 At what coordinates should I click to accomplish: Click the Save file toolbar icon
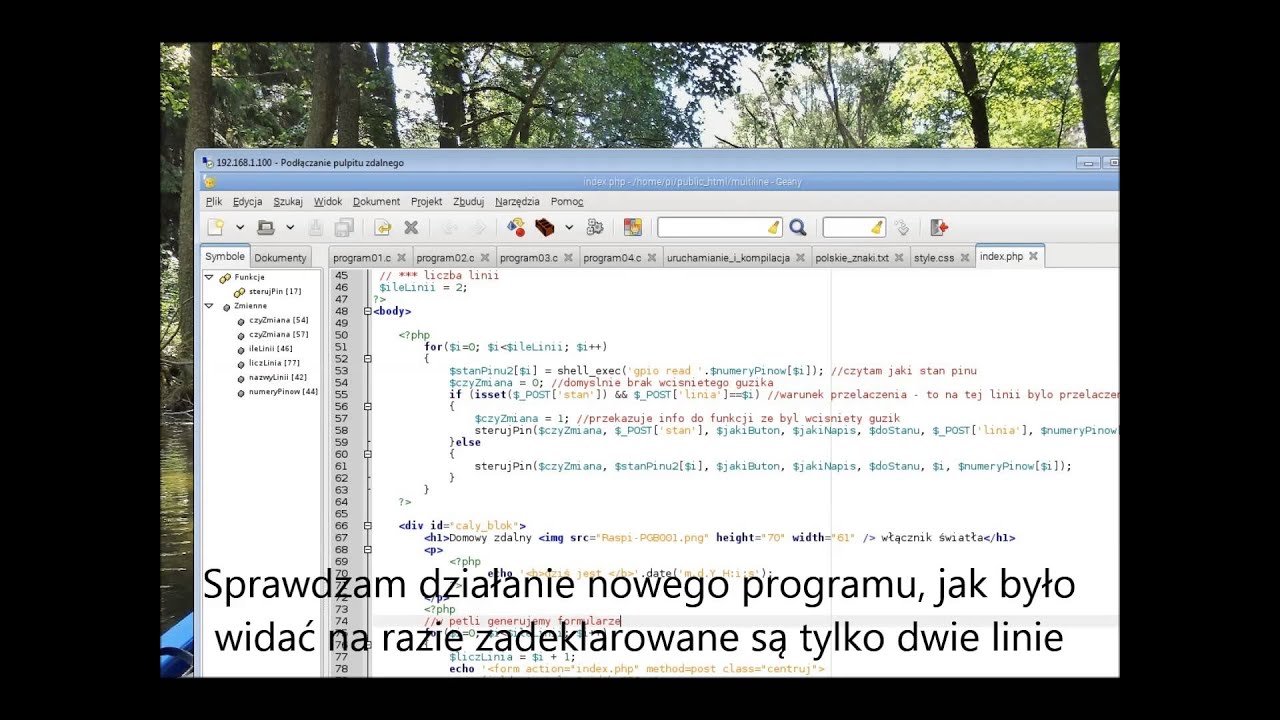pos(316,228)
